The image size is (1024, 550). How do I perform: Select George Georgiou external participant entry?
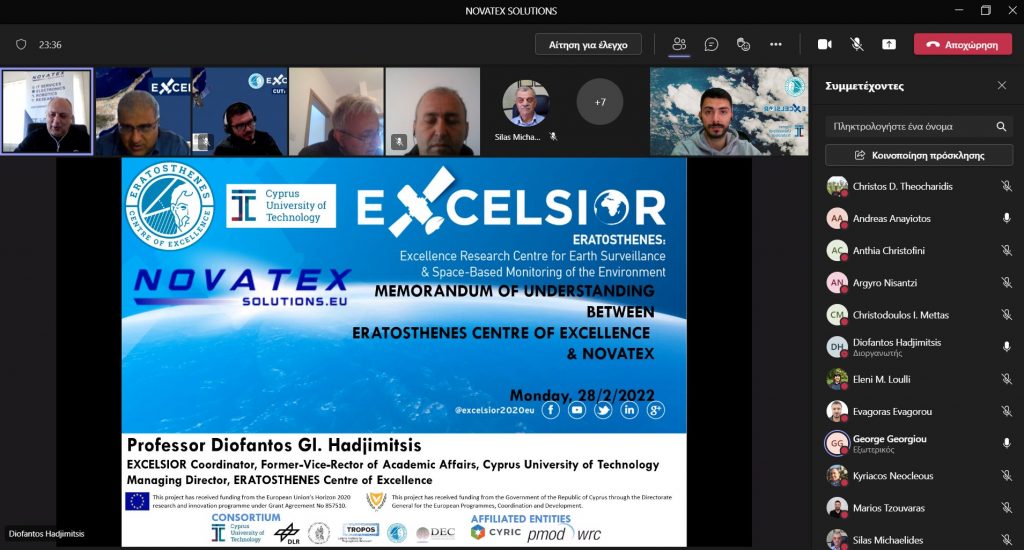[x=919, y=444]
